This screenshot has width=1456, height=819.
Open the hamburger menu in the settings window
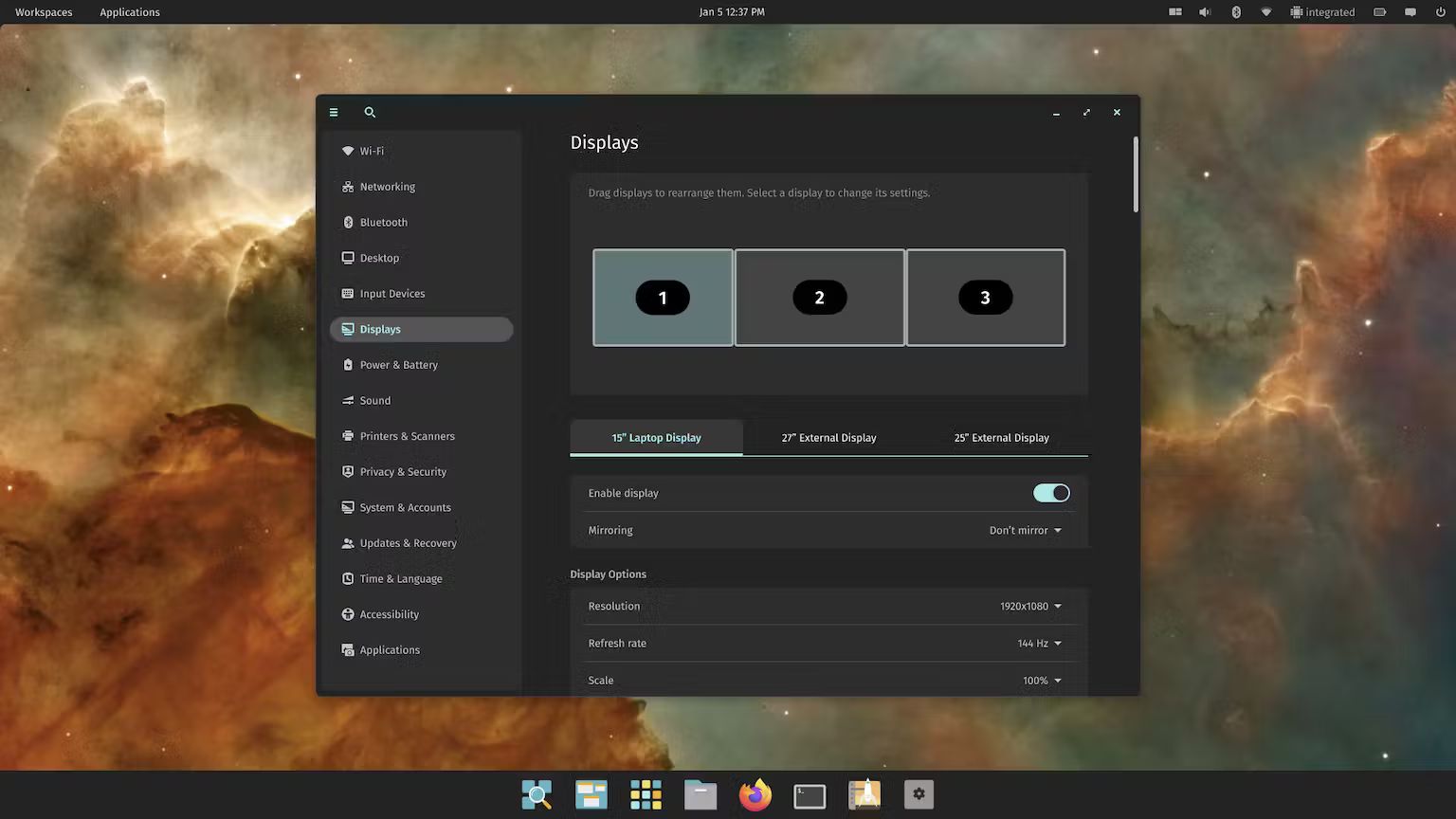coord(334,112)
